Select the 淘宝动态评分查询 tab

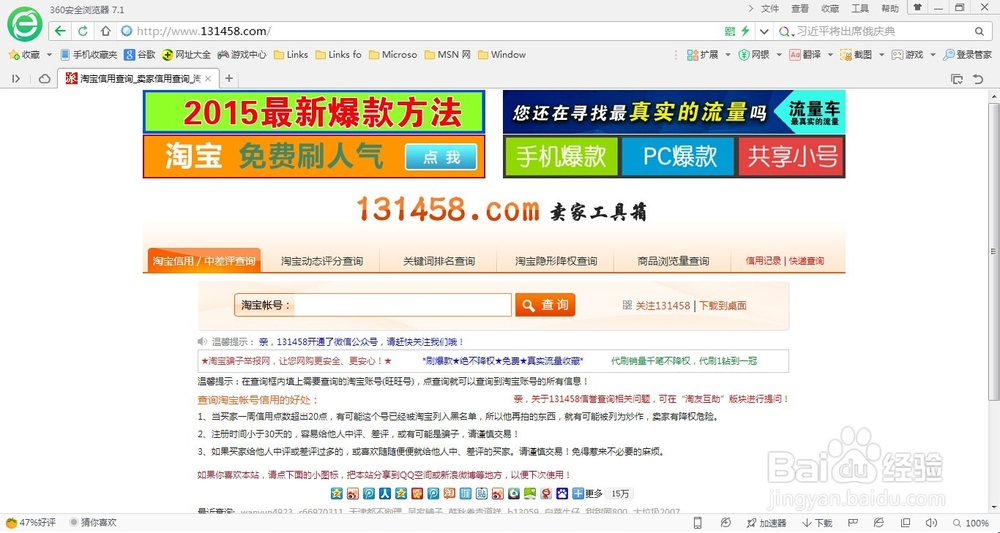click(321, 261)
